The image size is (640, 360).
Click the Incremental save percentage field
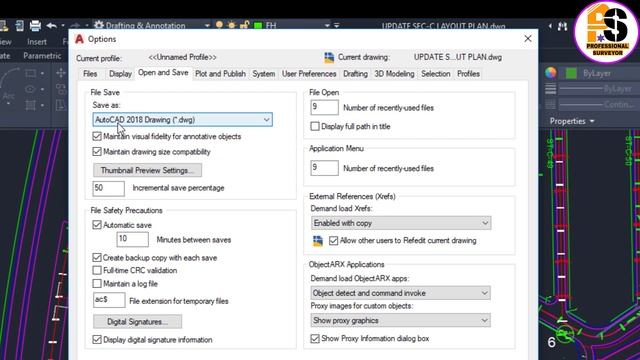(x=109, y=188)
